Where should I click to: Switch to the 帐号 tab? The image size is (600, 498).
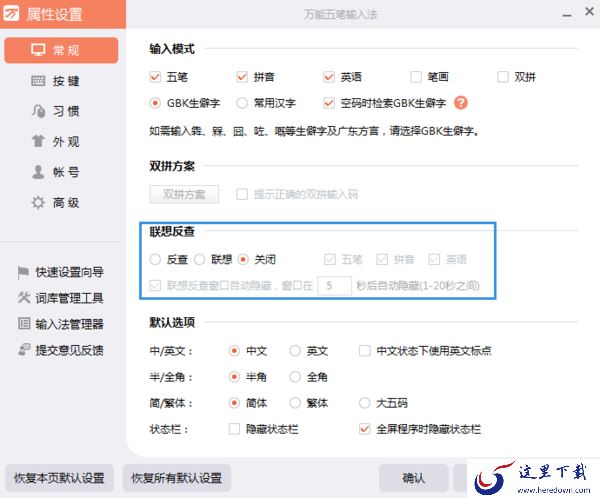tap(61, 172)
